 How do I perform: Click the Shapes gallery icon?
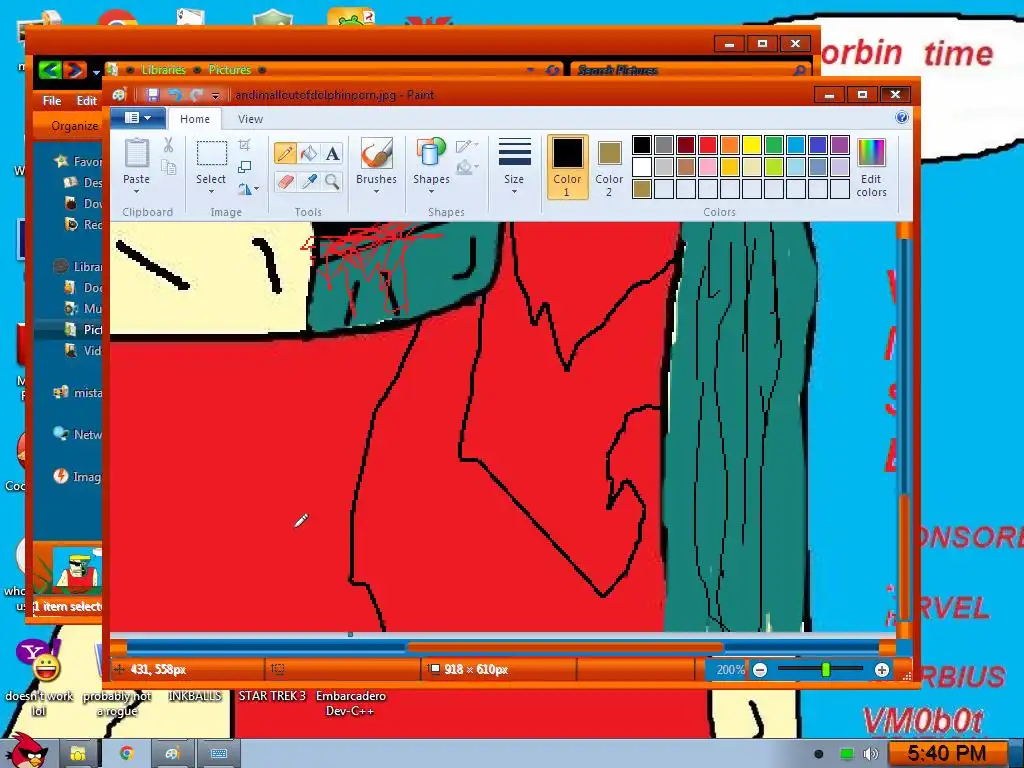[x=431, y=153]
